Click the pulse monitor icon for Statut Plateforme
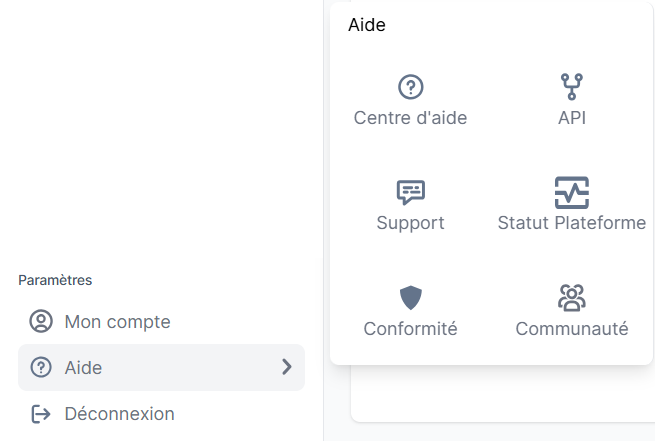 572,192
